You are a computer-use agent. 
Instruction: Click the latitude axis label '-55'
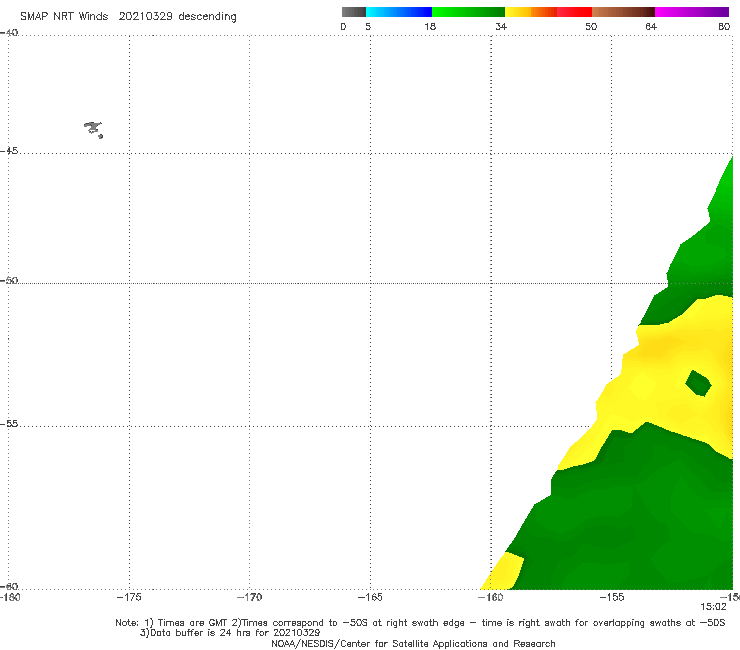[9, 424]
